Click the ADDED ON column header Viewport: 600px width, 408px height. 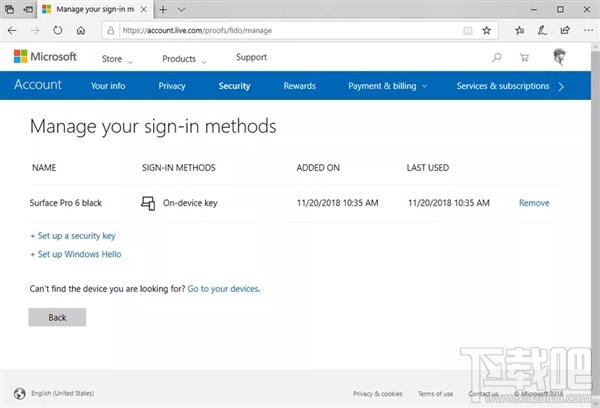click(318, 168)
